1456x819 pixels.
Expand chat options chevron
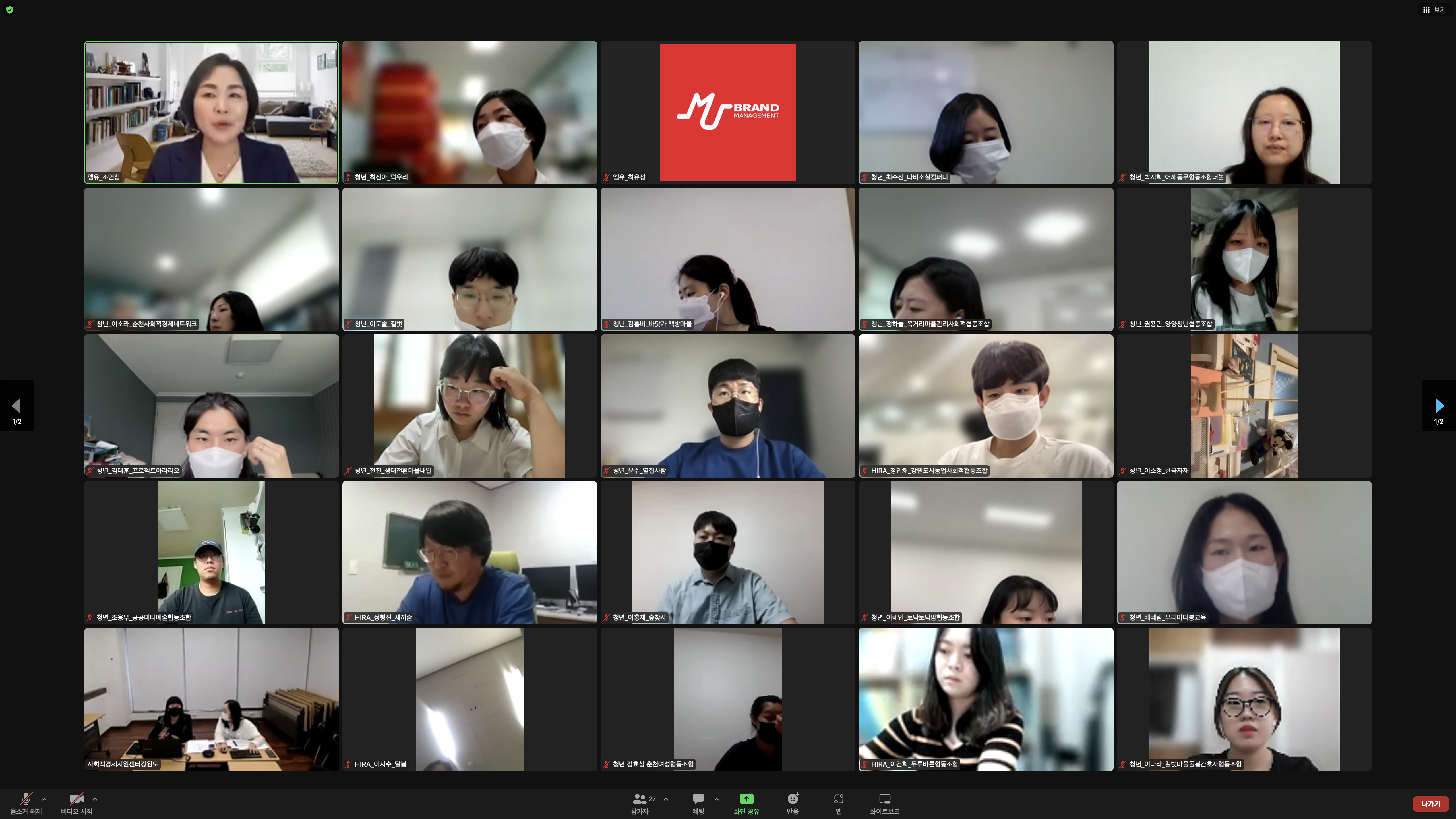tap(716, 799)
